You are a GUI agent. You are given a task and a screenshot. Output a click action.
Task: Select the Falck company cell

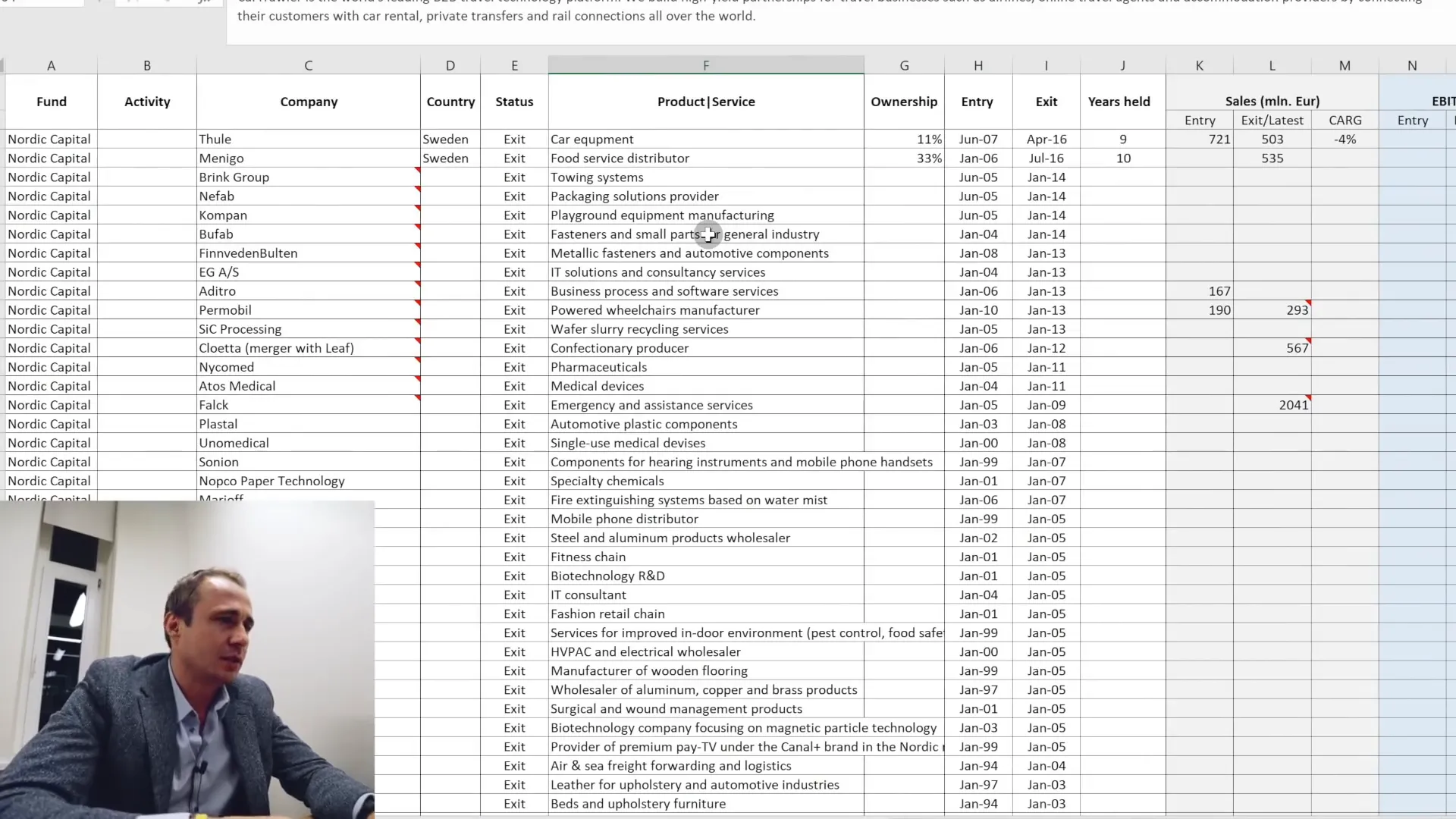(309, 405)
